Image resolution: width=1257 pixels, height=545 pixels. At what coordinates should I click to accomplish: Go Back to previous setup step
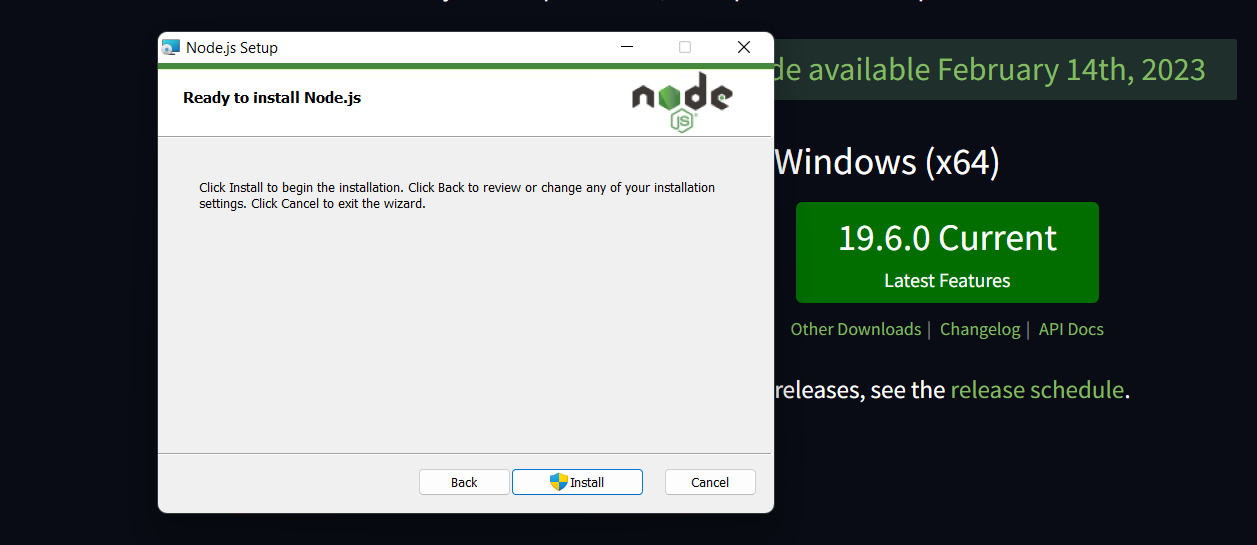click(464, 482)
